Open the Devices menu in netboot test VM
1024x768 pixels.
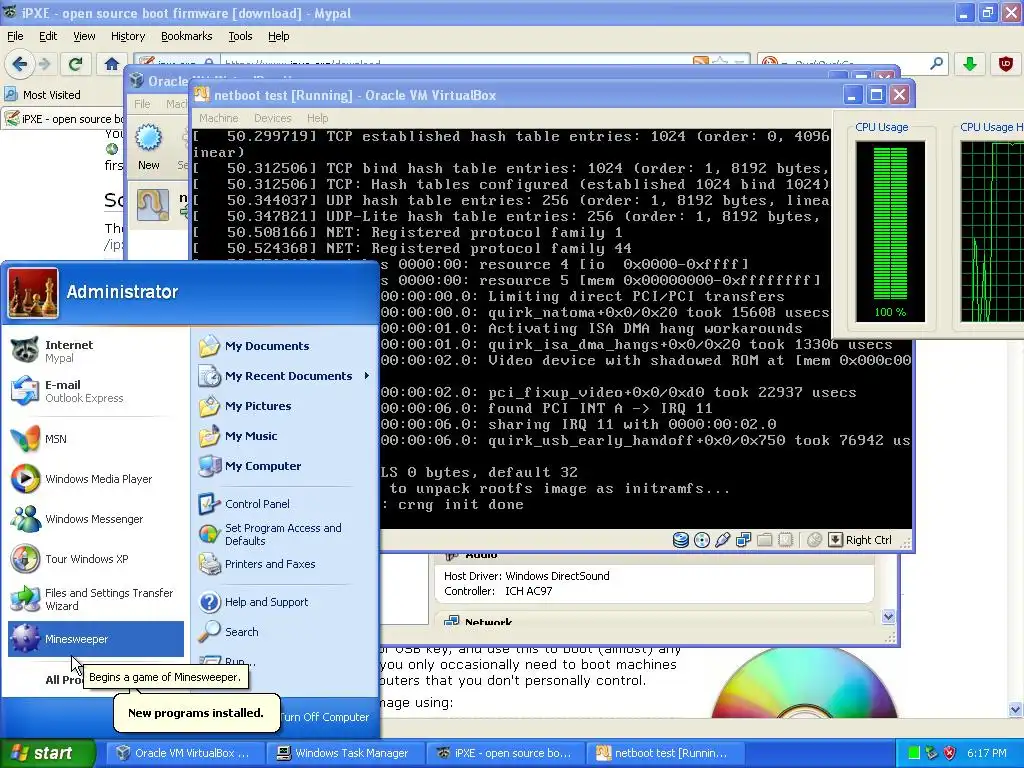point(272,118)
